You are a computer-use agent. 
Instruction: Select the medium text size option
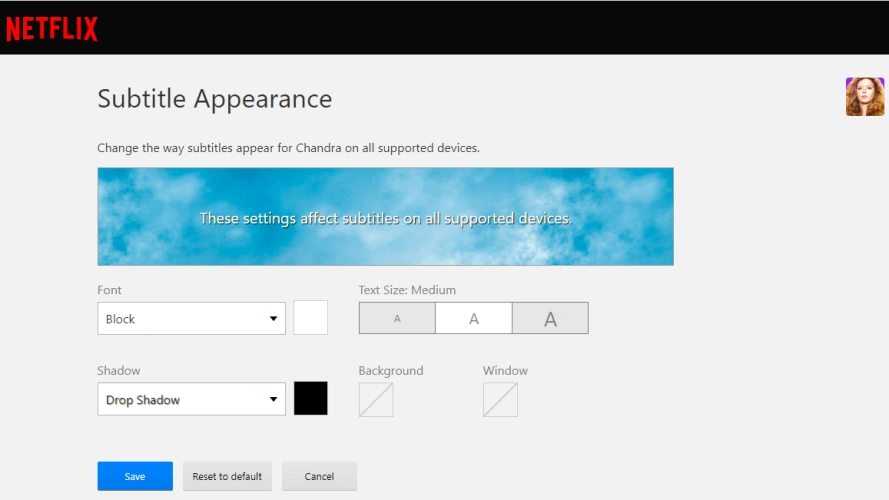coord(474,319)
